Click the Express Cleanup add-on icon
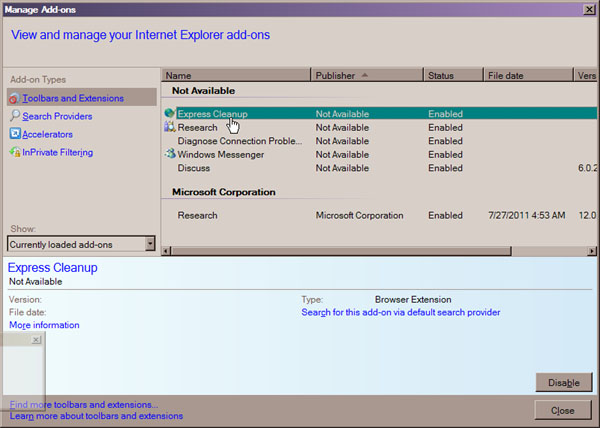 [170, 114]
